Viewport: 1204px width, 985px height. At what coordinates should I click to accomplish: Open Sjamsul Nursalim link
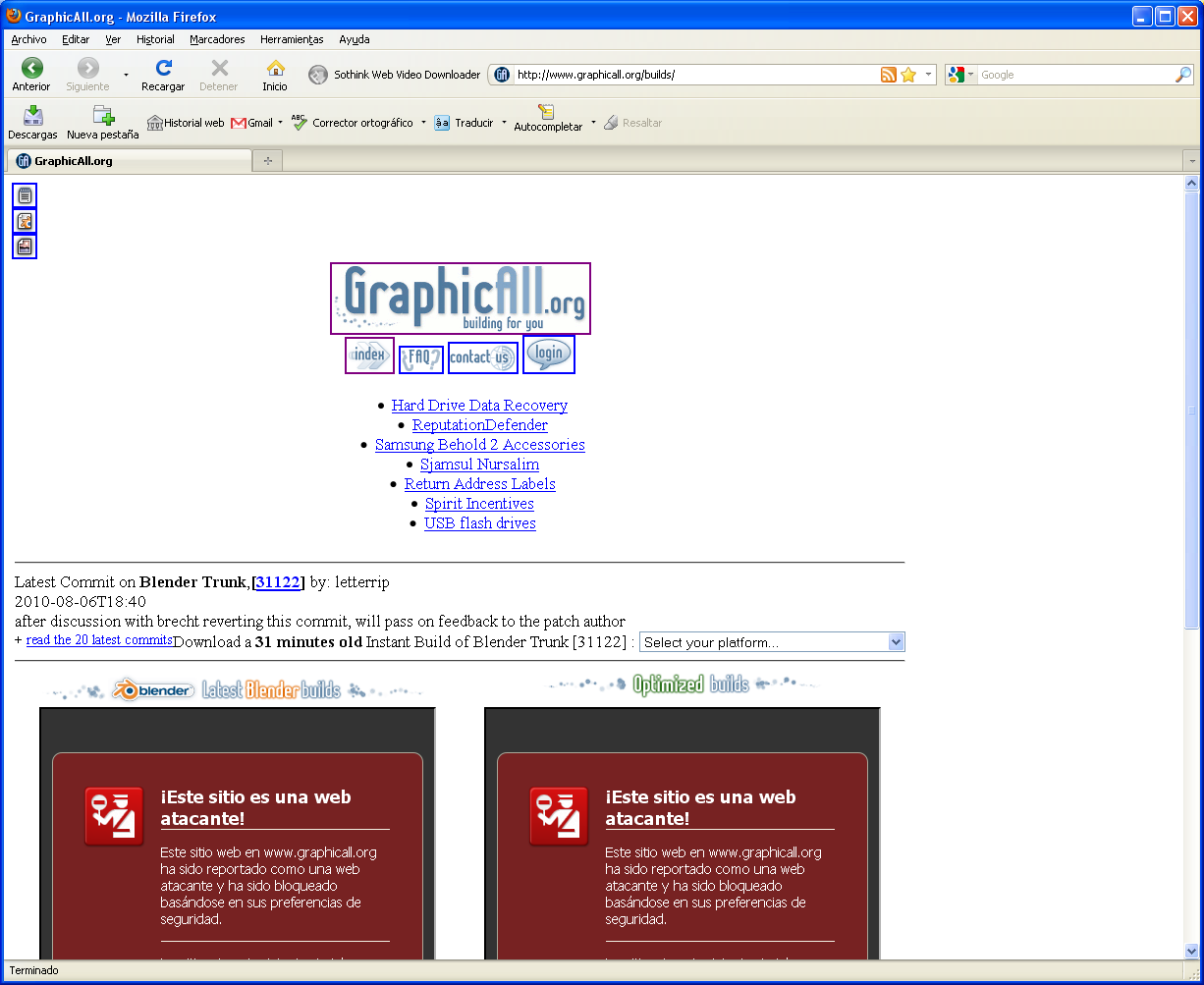point(479,465)
